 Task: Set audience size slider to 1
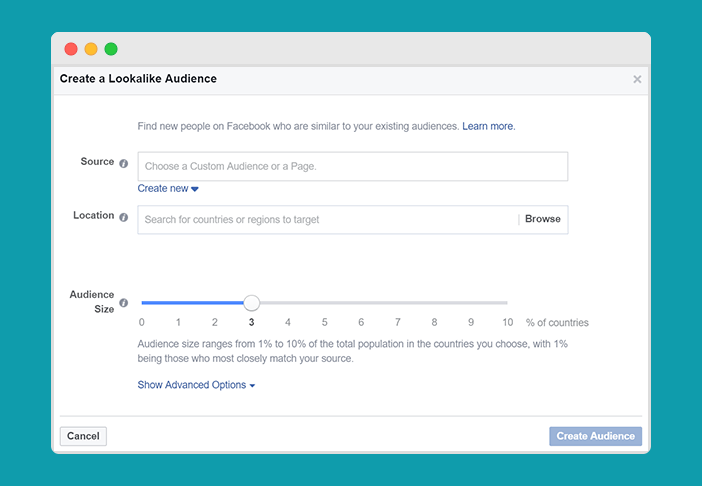[x=178, y=303]
